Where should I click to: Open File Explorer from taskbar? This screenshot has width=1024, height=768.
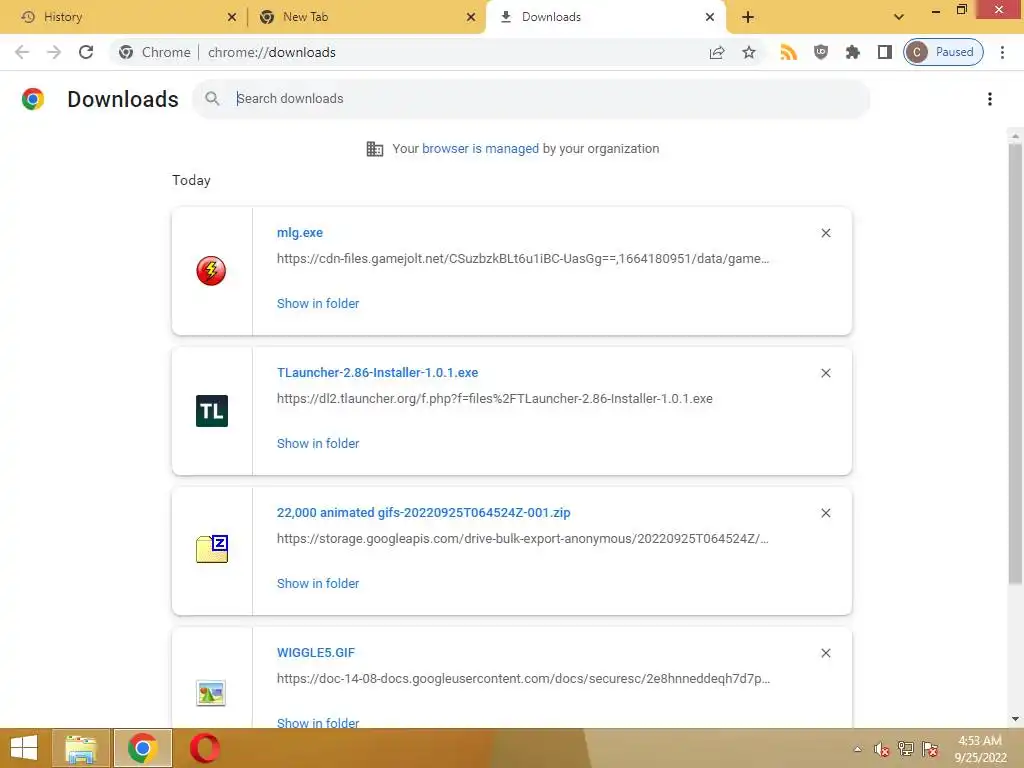tap(80, 748)
